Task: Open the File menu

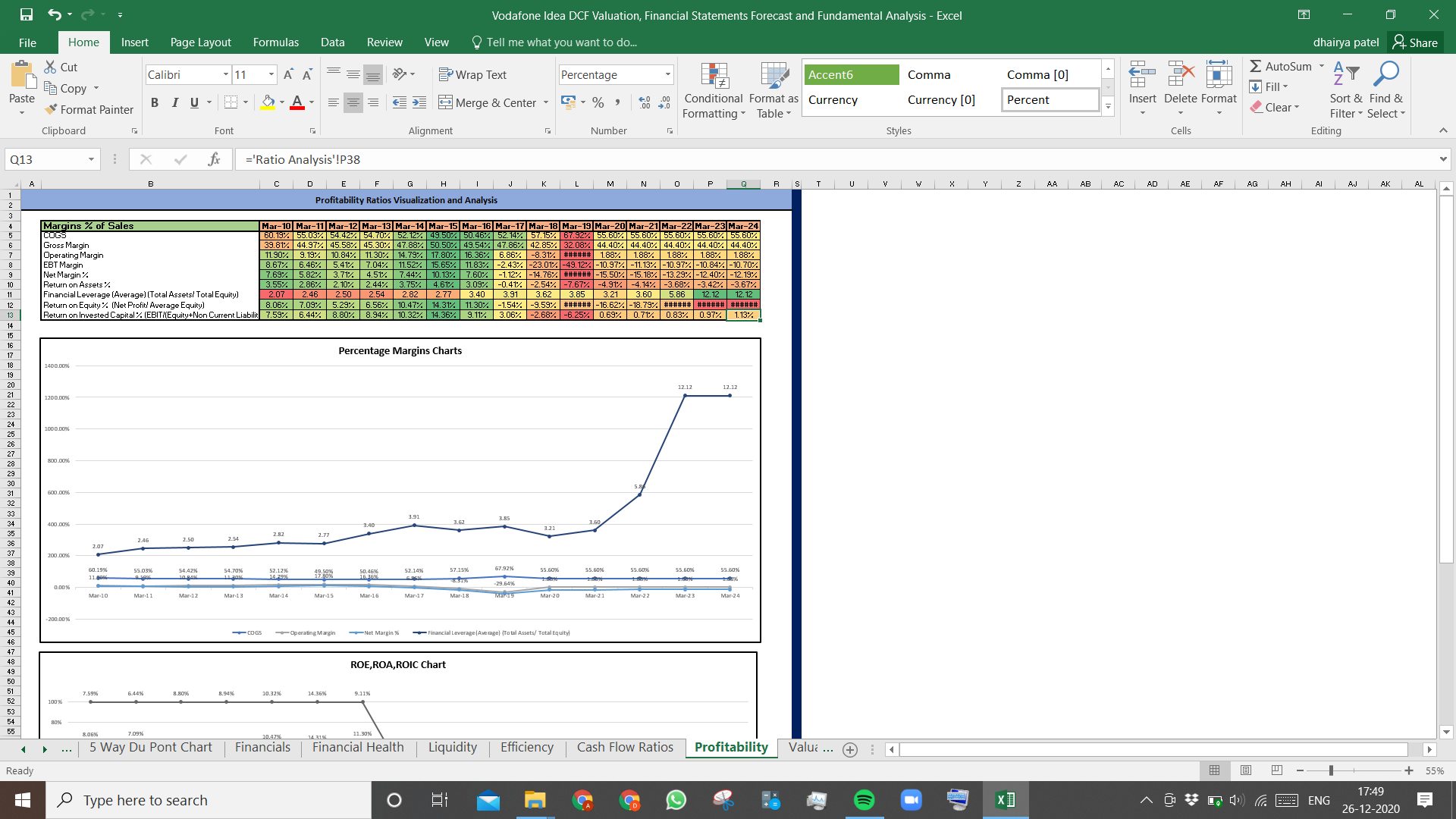Action: [x=27, y=42]
